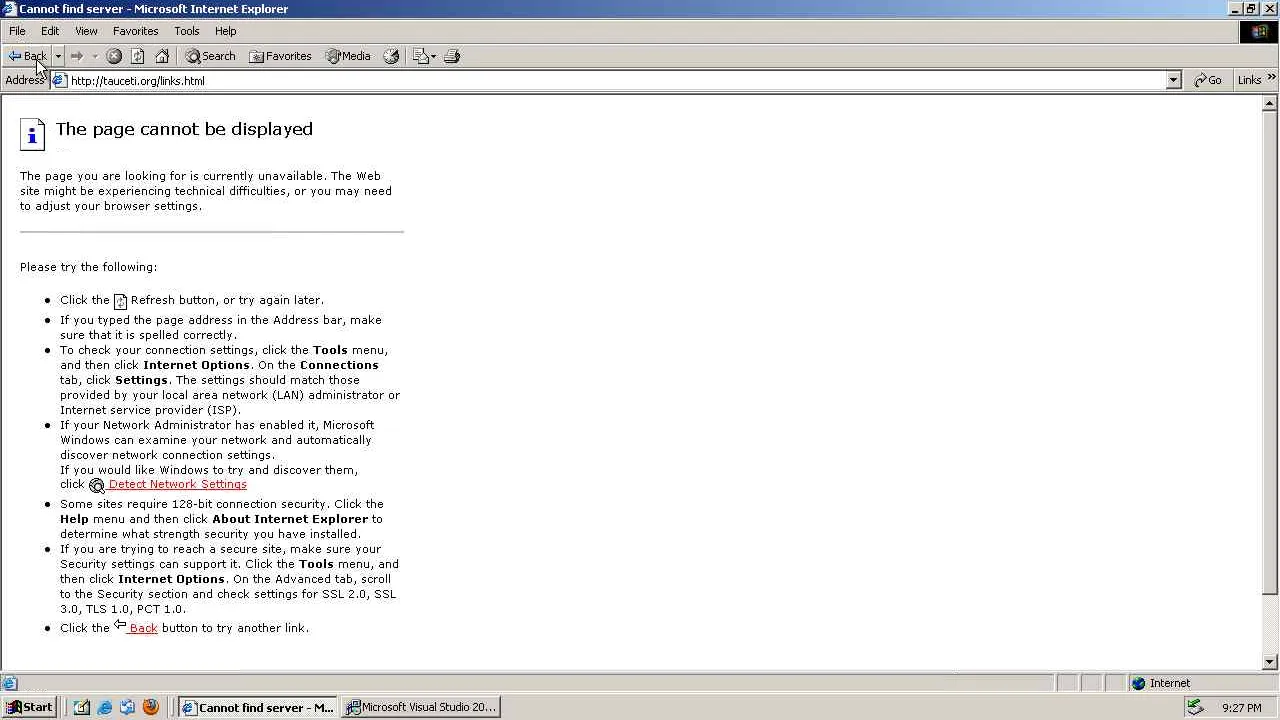This screenshot has height=720, width=1280.
Task: Click the Refresh toolbar icon
Action: point(138,56)
